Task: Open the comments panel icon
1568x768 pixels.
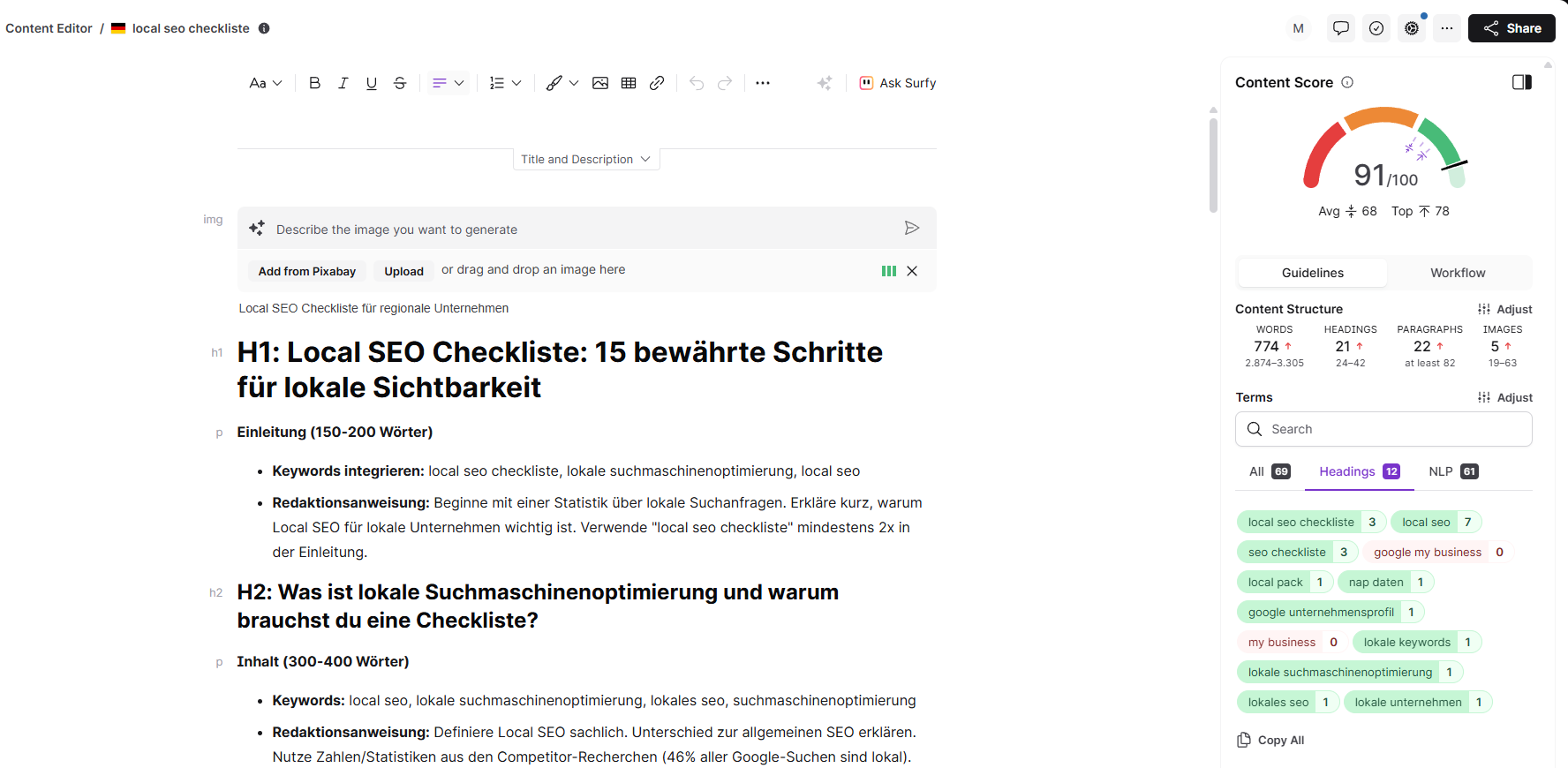Action: click(x=1341, y=28)
